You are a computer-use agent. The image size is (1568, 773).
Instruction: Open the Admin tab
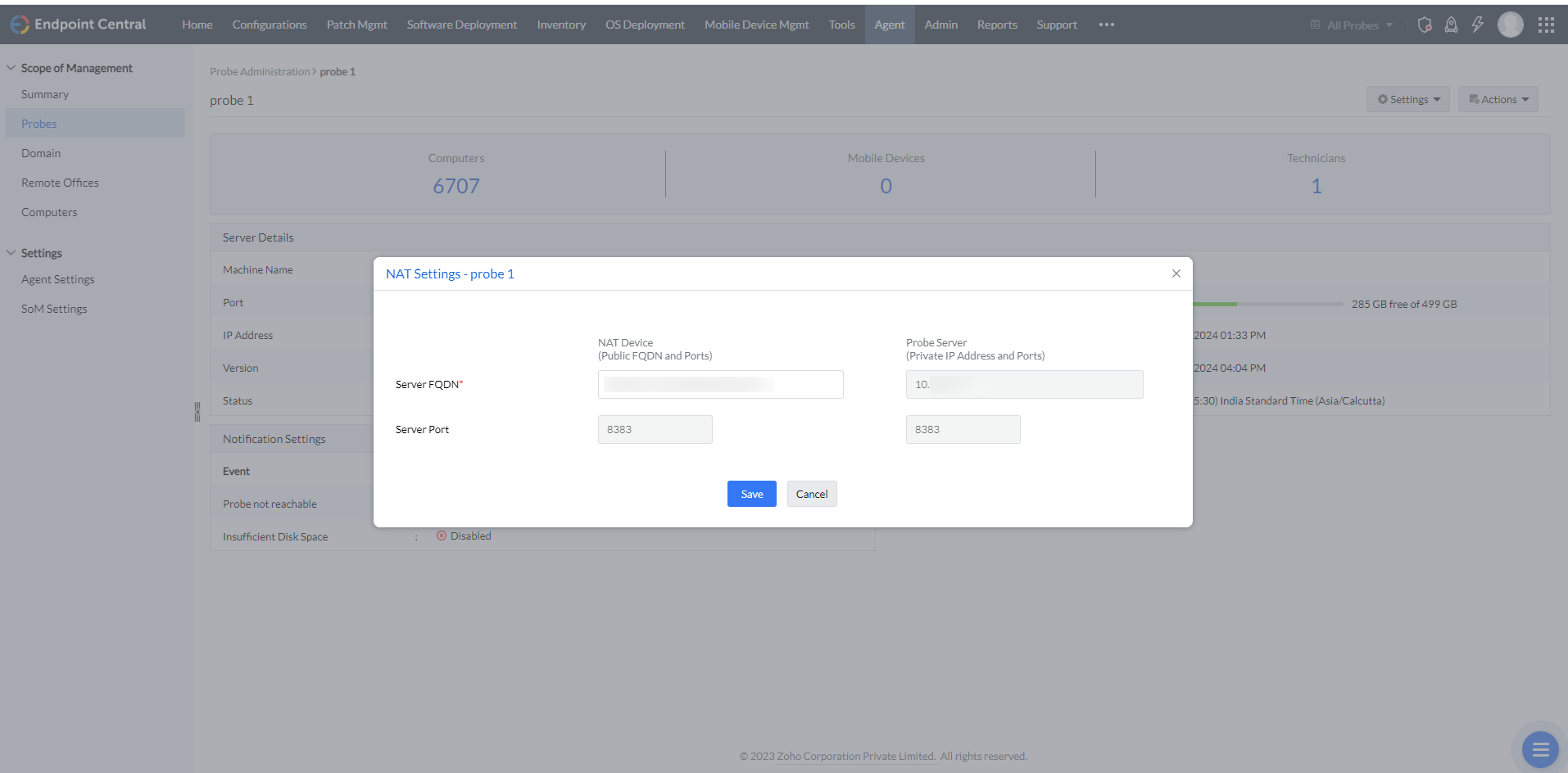(941, 25)
